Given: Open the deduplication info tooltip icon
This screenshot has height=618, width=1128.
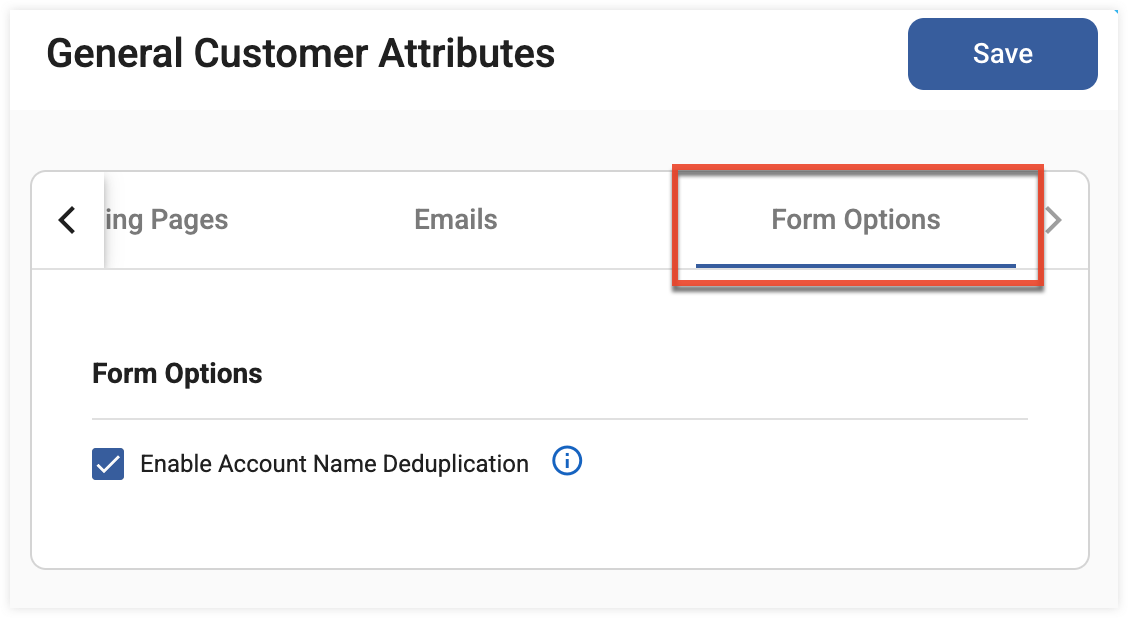Looking at the screenshot, I should [567, 462].
